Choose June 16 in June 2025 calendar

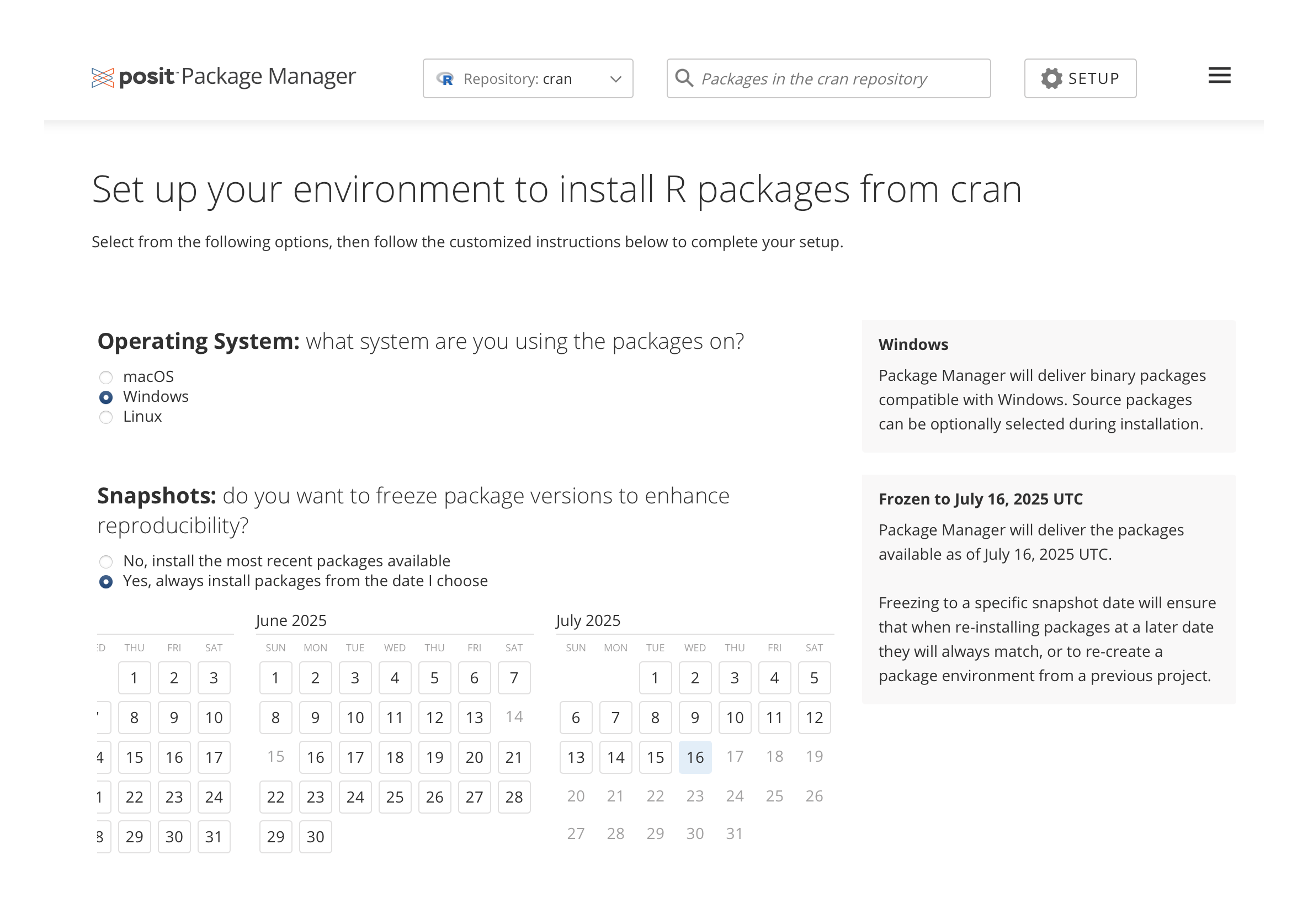315,757
